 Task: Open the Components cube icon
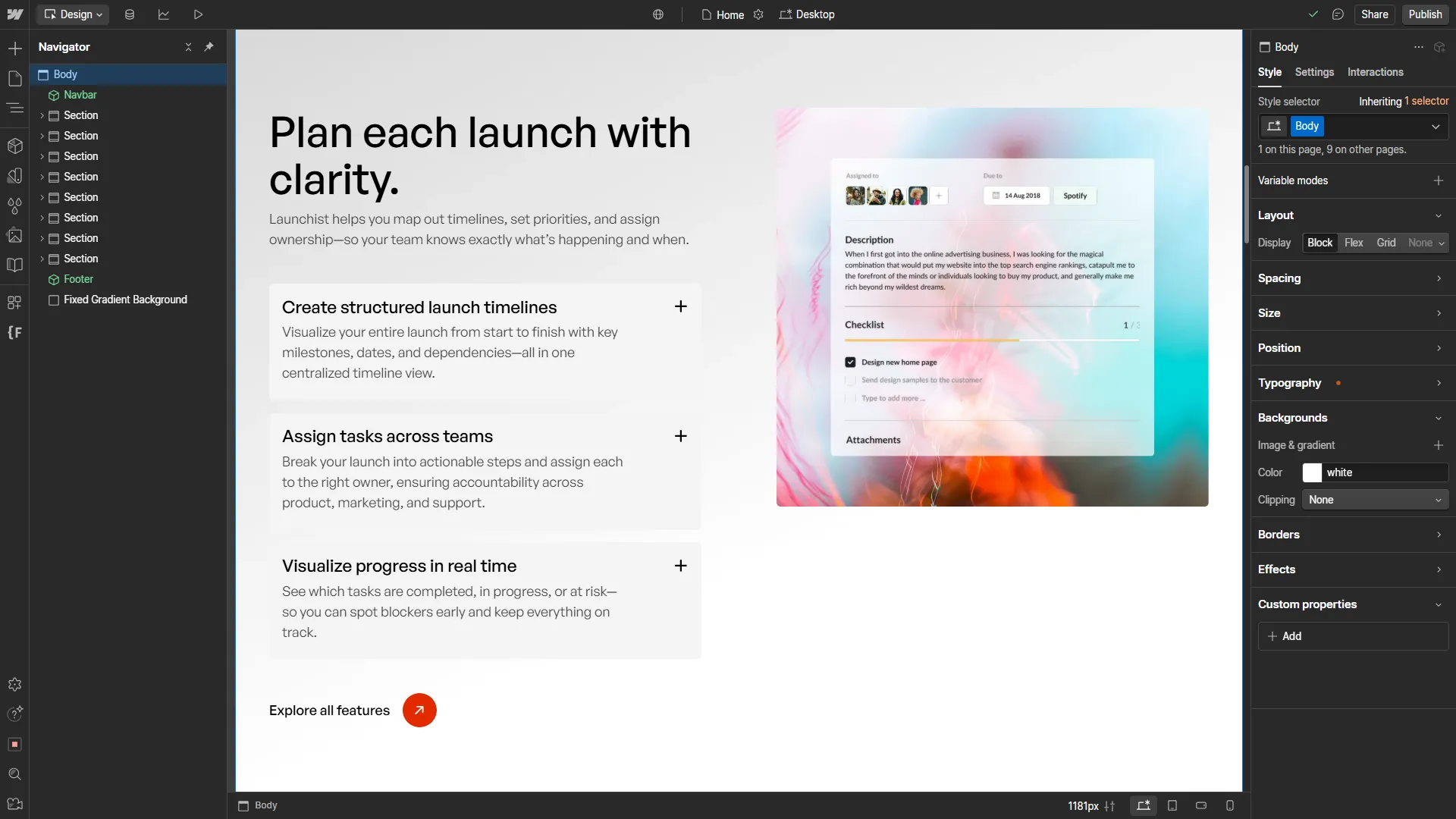click(x=14, y=146)
